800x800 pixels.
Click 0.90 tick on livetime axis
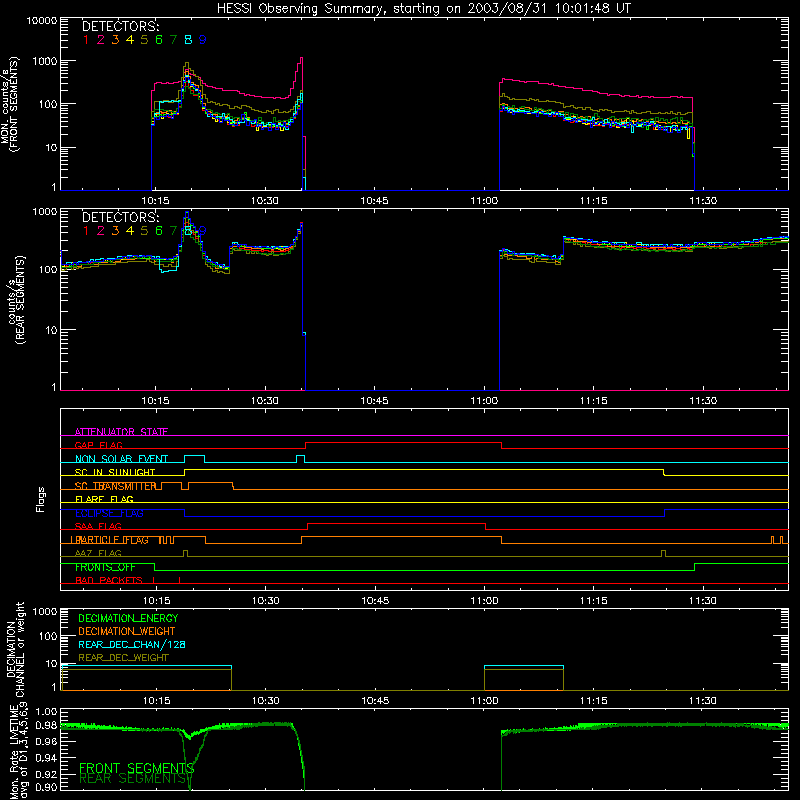coord(47,787)
